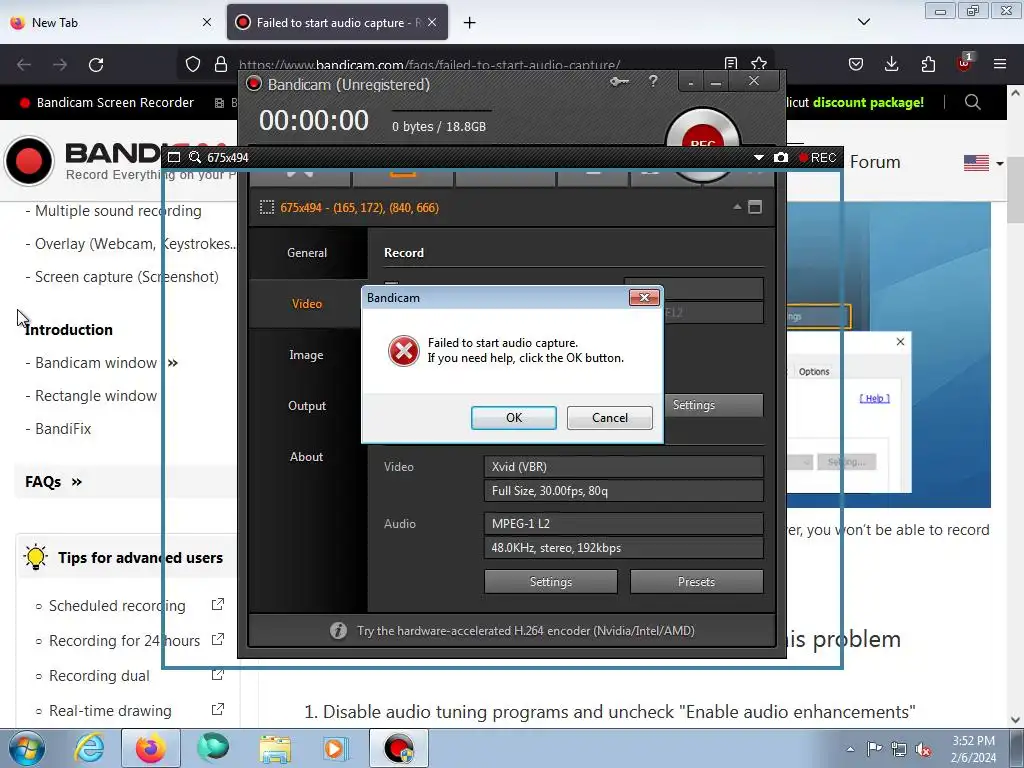Close the New Tab browser tab

click(x=207, y=22)
